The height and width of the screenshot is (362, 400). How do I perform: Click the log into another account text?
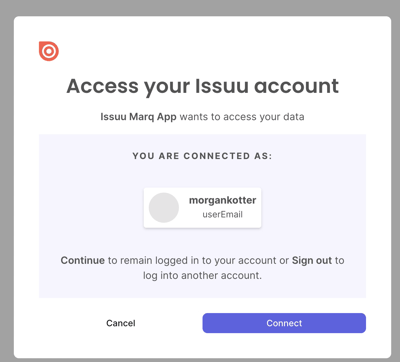[x=202, y=276]
